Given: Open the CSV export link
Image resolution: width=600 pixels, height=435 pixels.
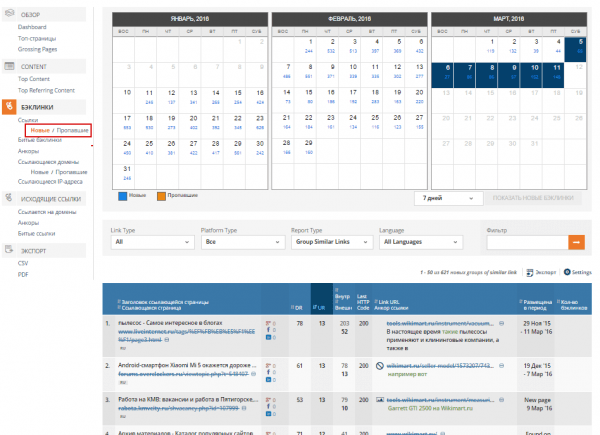Looking at the screenshot, I should 23,263.
